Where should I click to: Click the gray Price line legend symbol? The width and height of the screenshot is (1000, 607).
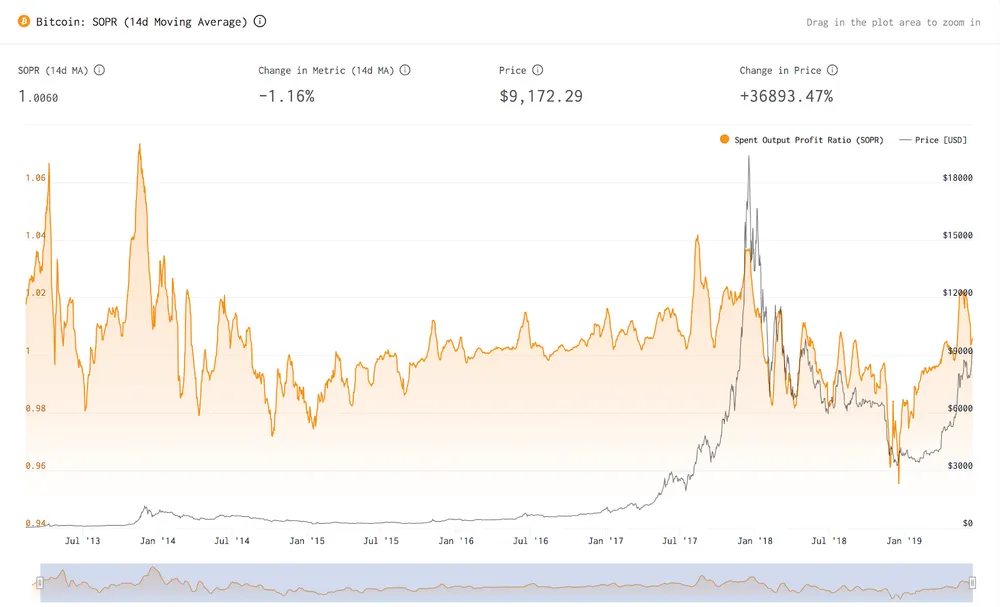click(906, 139)
